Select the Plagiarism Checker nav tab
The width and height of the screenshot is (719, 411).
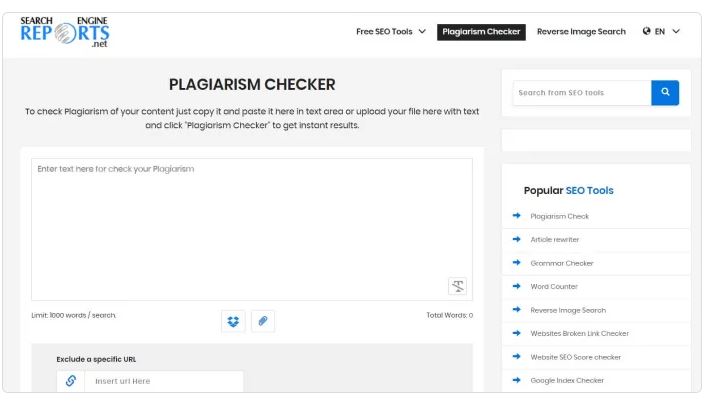coord(481,32)
